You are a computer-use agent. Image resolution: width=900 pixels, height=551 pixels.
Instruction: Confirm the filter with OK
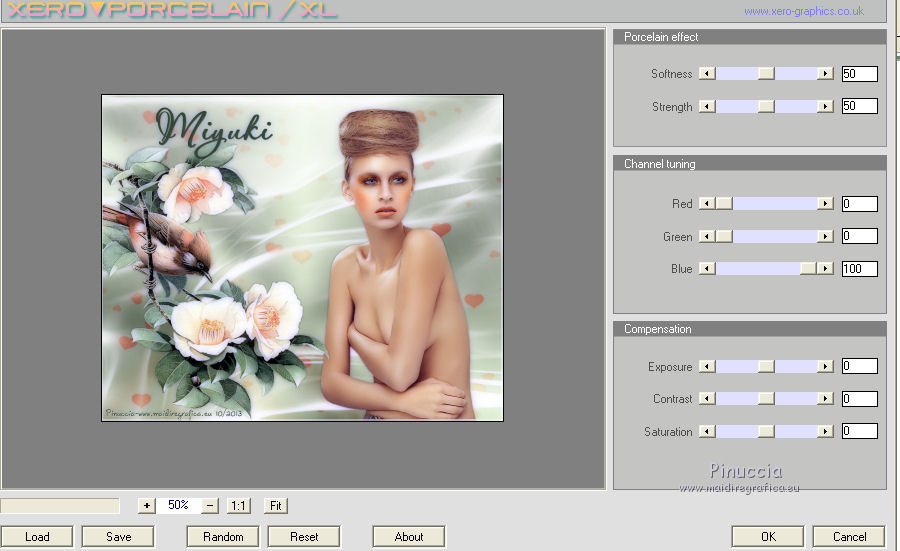(x=767, y=537)
